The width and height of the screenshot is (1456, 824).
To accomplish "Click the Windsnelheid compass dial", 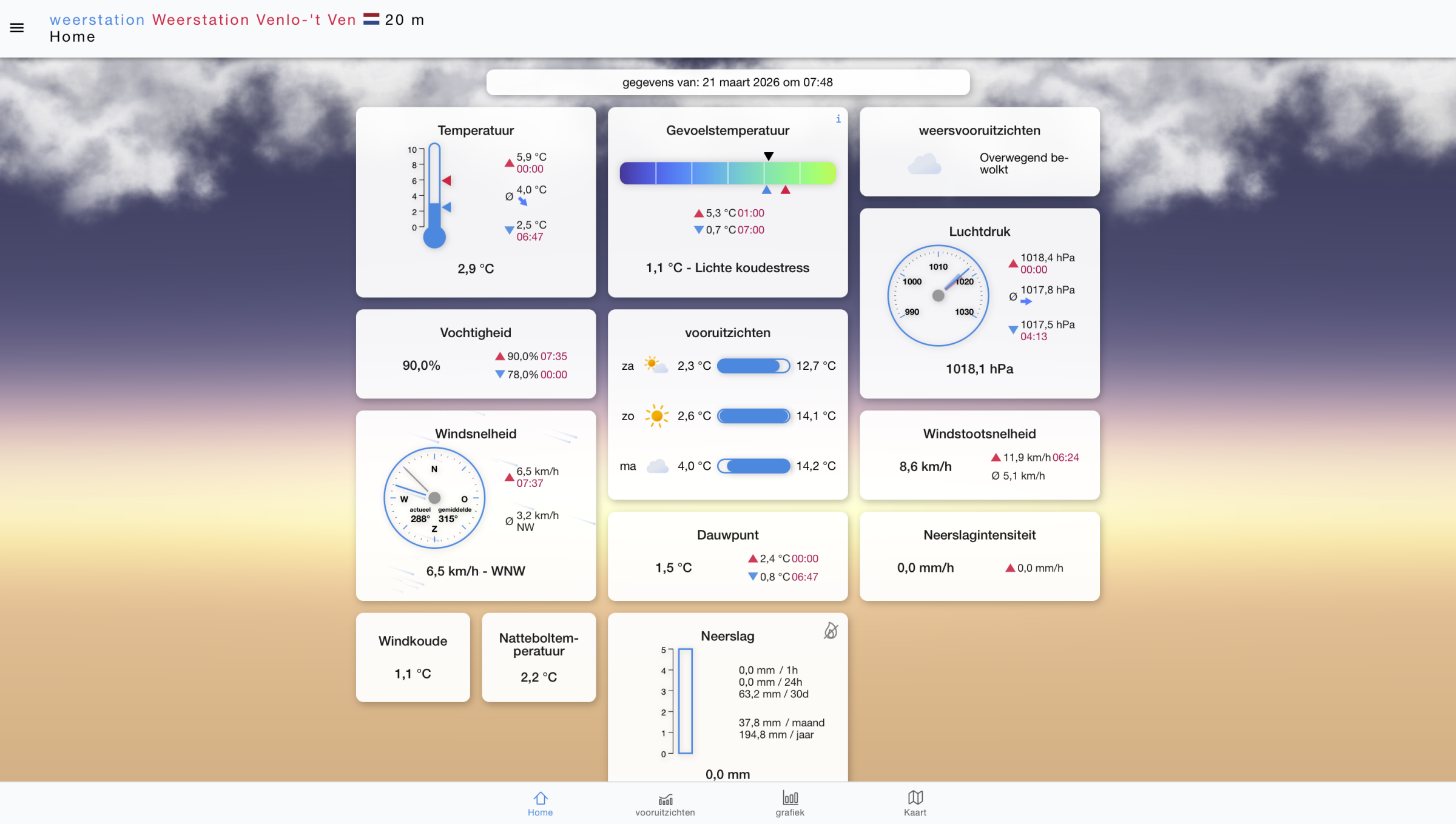I will [x=434, y=498].
